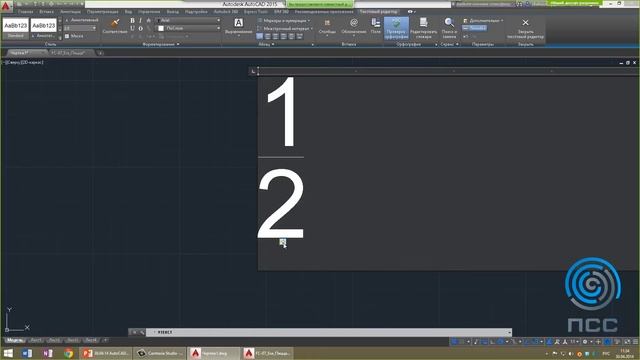
Task: Open Word from the taskbar
Action: pyautogui.click(x=27, y=353)
